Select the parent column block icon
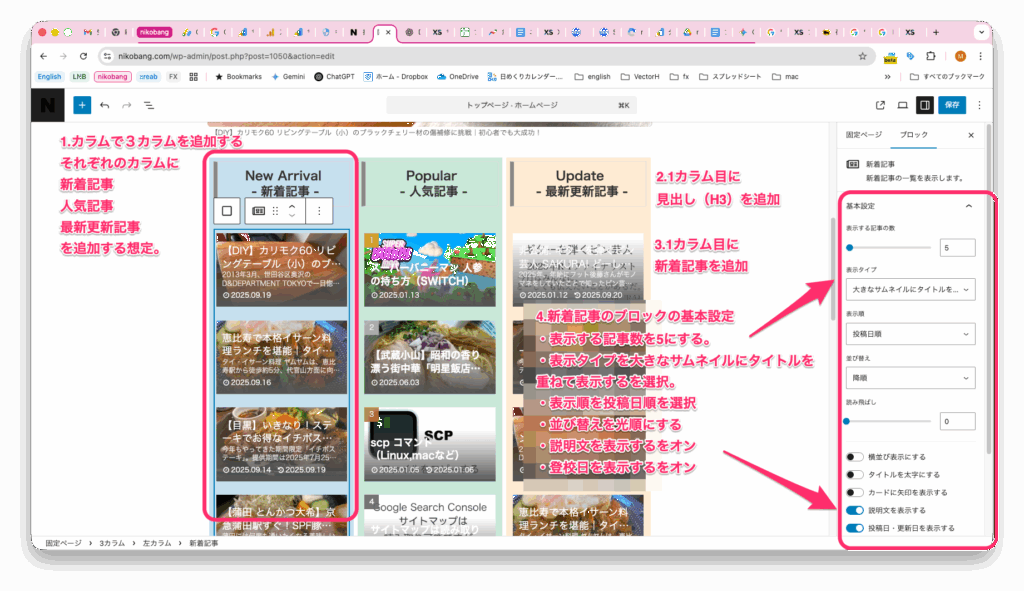Viewport: 1024px width, 591px height. click(227, 211)
